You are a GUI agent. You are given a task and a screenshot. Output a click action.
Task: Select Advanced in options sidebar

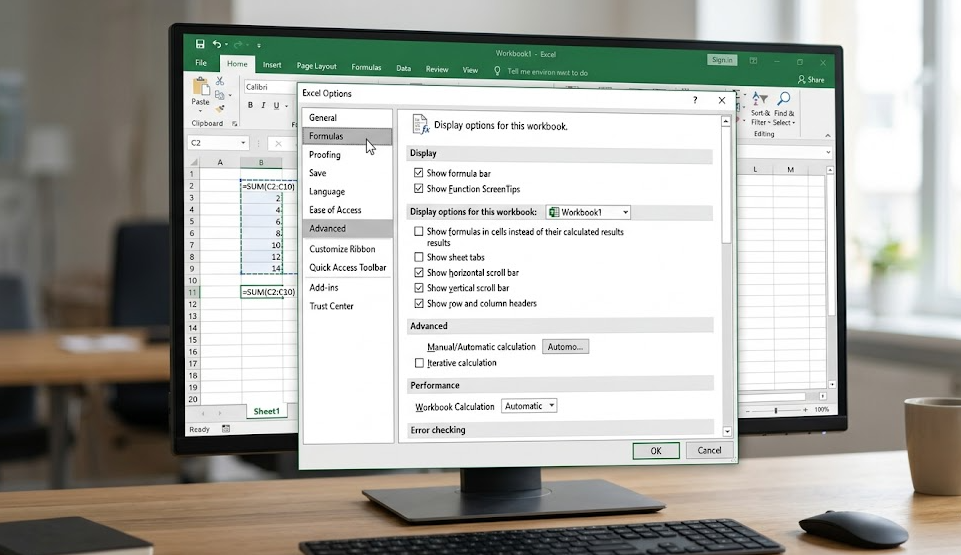(x=347, y=228)
